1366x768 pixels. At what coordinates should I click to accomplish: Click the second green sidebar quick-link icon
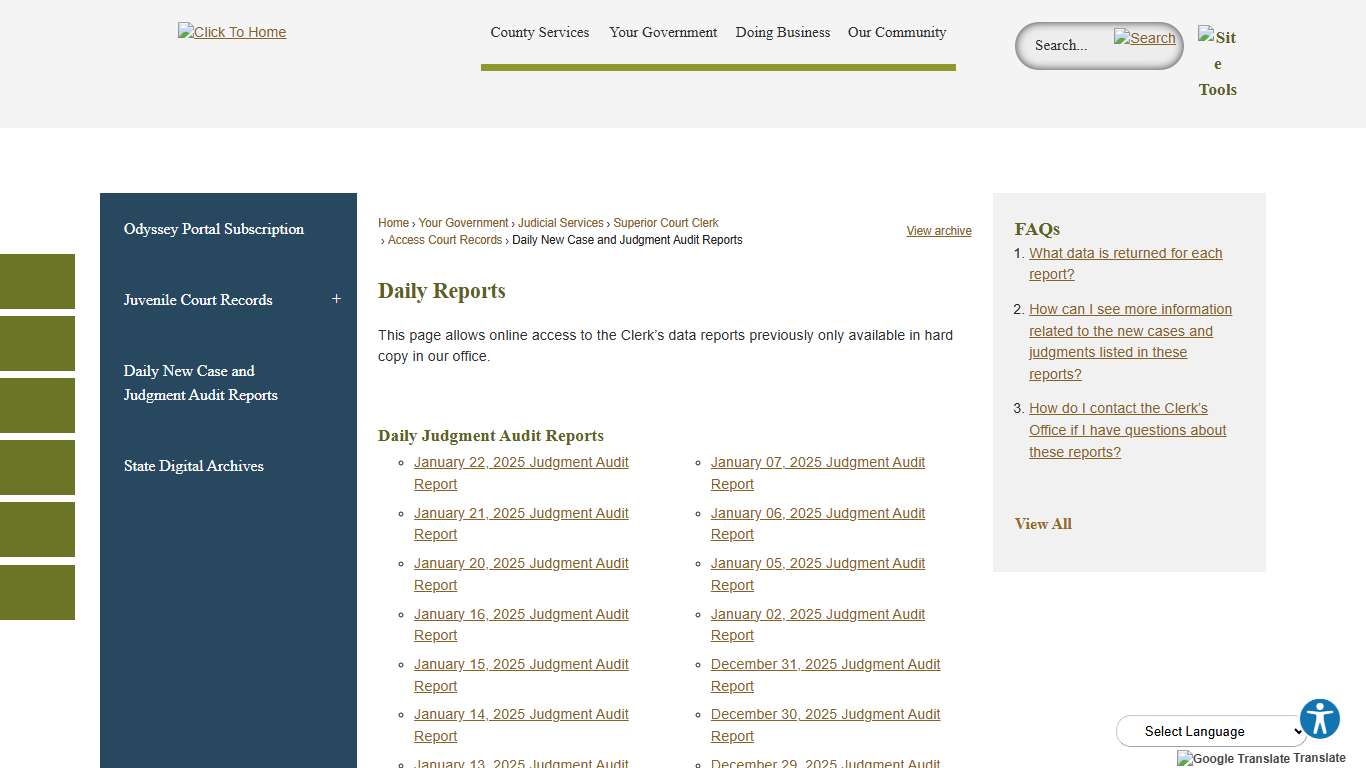point(37,343)
